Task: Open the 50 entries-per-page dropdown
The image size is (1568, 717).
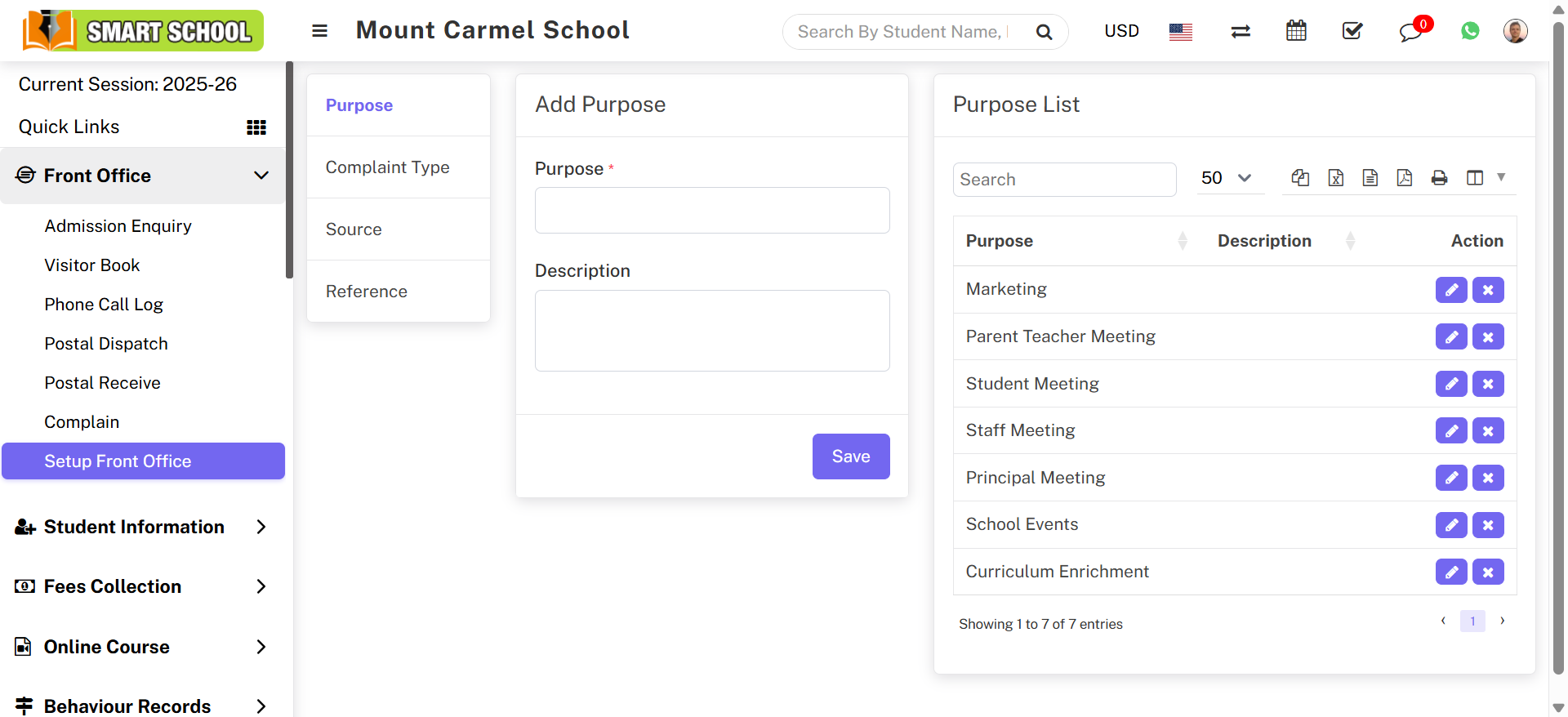Action: click(1227, 178)
